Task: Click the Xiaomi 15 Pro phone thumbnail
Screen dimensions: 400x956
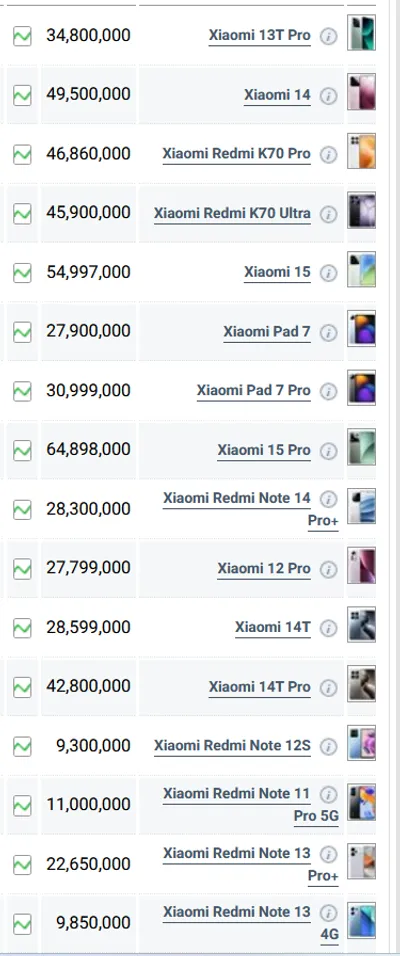Action: click(362, 447)
